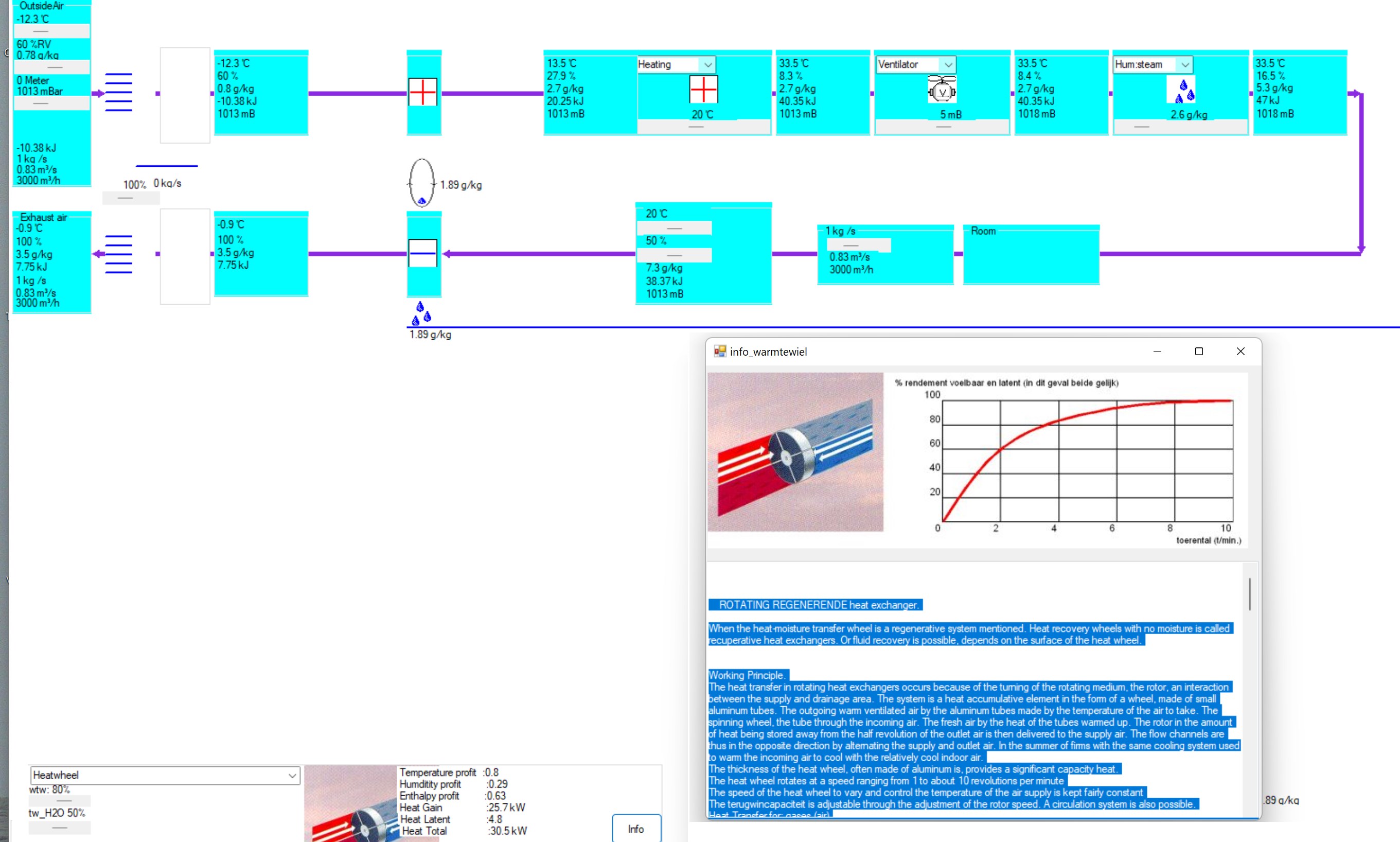Click the exhaust air outlet louver lines
Viewport: 1400px width, 842px height.
118,254
